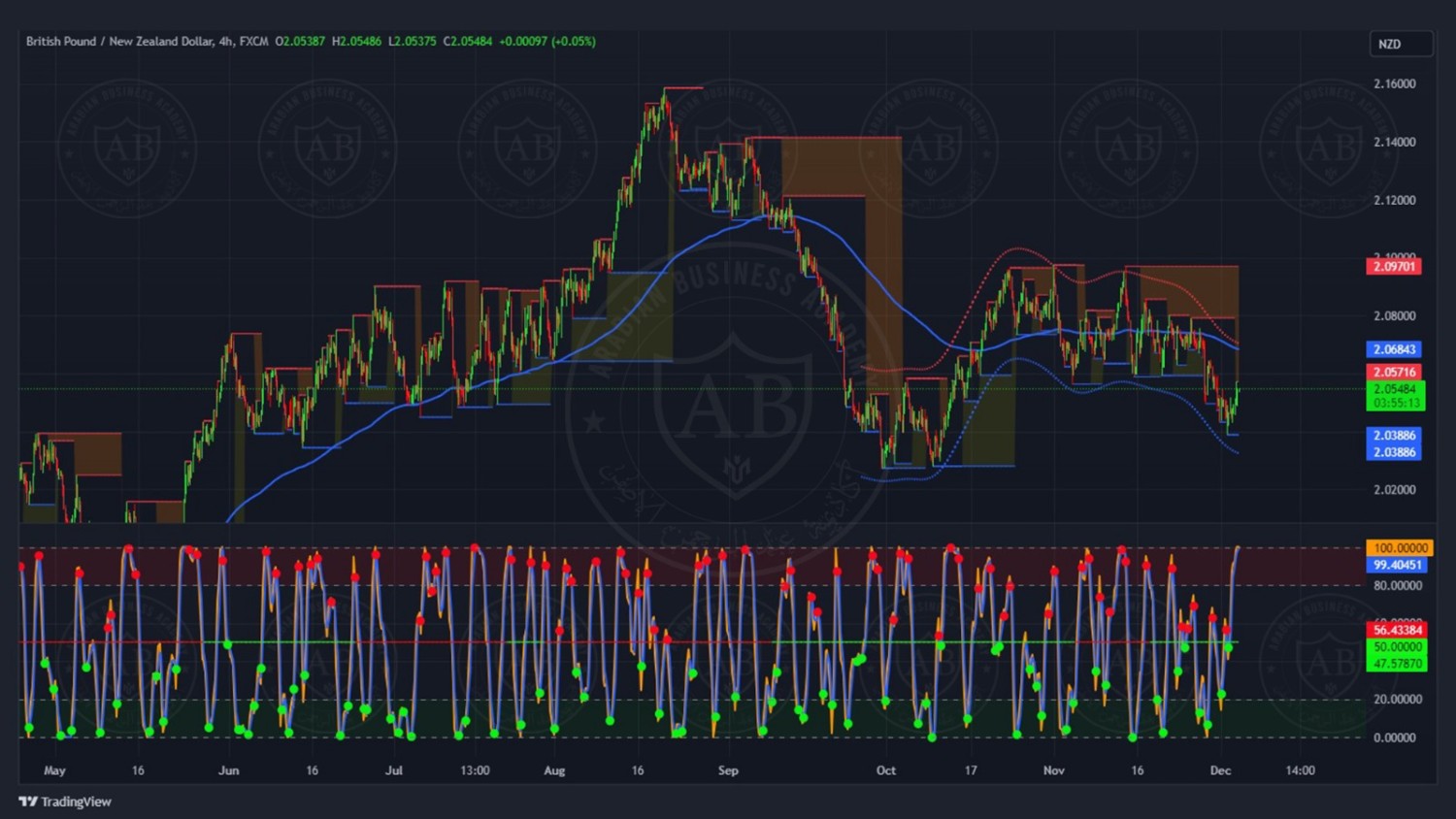Click the 2.14000 price axis label
Screen dimensions: 1456x819
click(1395, 142)
